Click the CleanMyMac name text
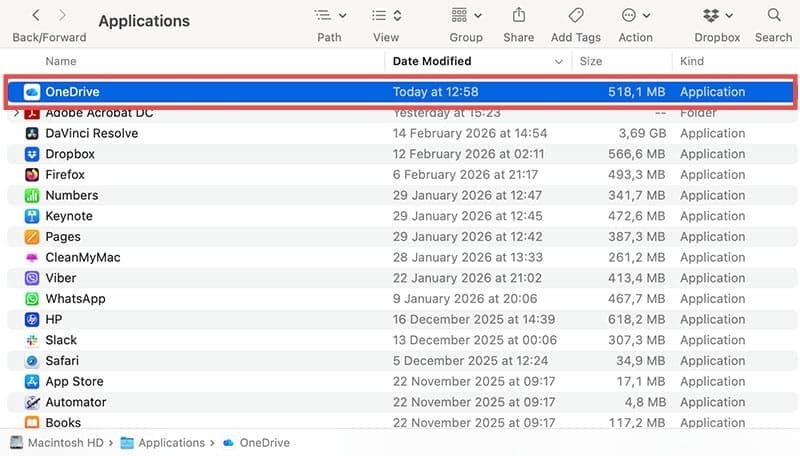Image resolution: width=800 pixels, height=456 pixels. pos(83,258)
